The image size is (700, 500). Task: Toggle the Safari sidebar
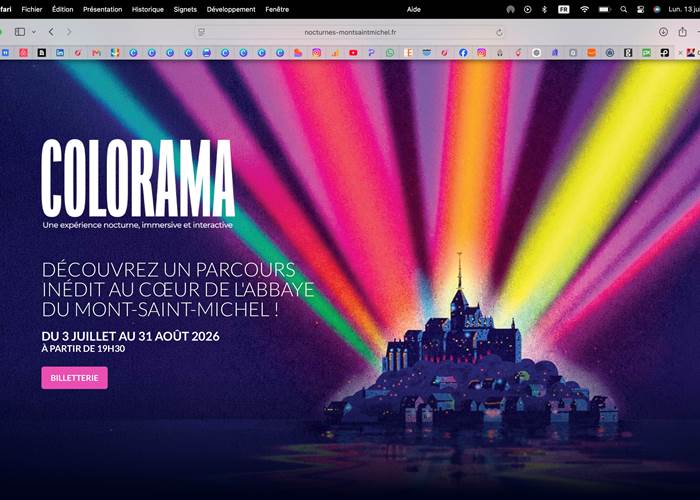coord(20,32)
